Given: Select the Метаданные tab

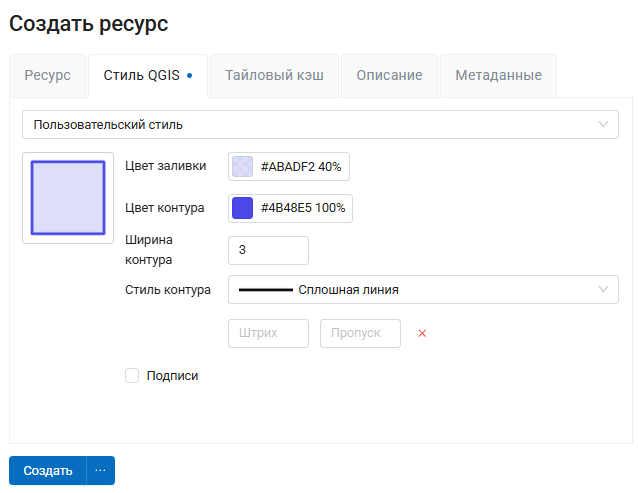Looking at the screenshot, I should (x=498, y=75).
